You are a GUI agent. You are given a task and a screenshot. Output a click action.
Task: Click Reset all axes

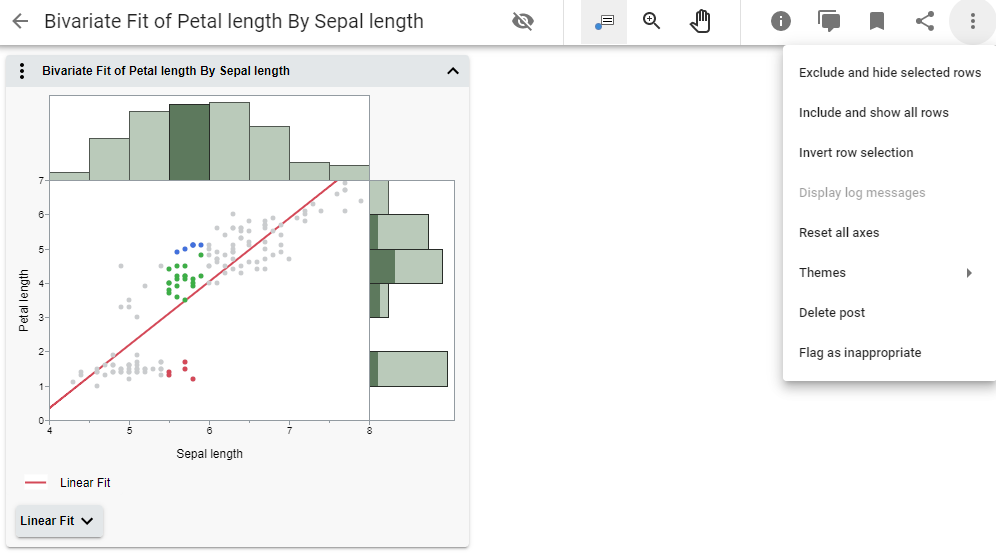point(839,233)
